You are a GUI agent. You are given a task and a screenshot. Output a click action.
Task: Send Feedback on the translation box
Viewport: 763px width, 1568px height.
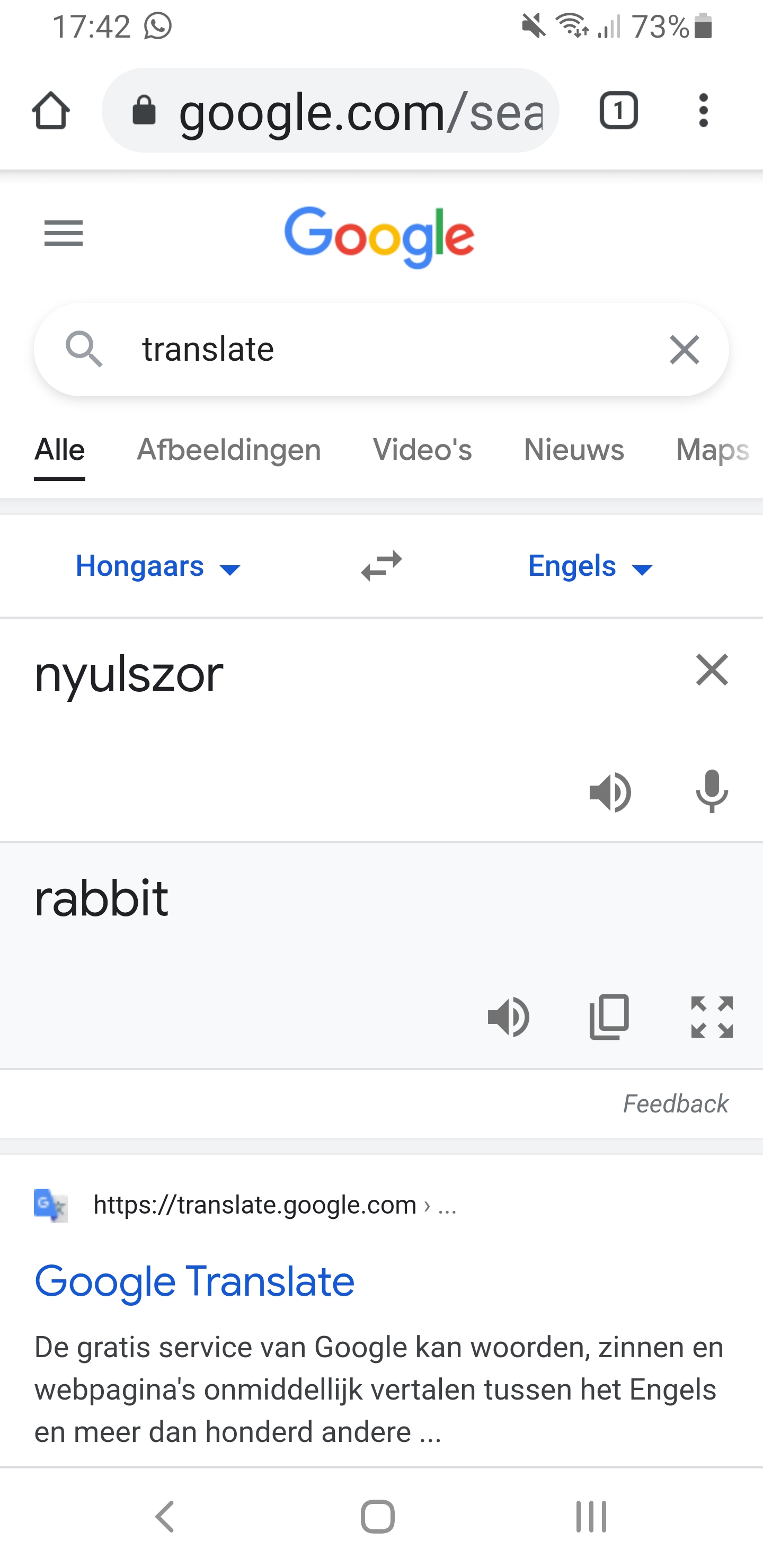point(676,1104)
